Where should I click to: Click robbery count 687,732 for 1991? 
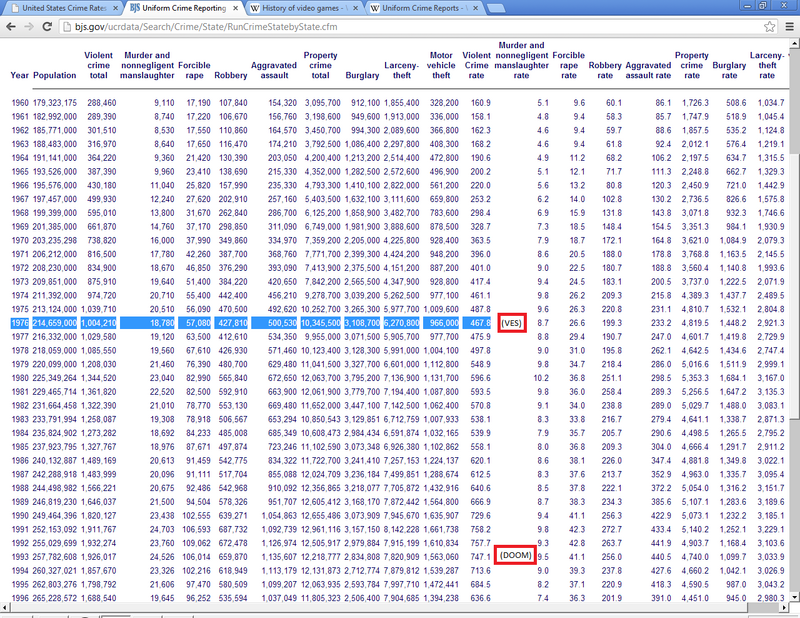click(x=232, y=529)
